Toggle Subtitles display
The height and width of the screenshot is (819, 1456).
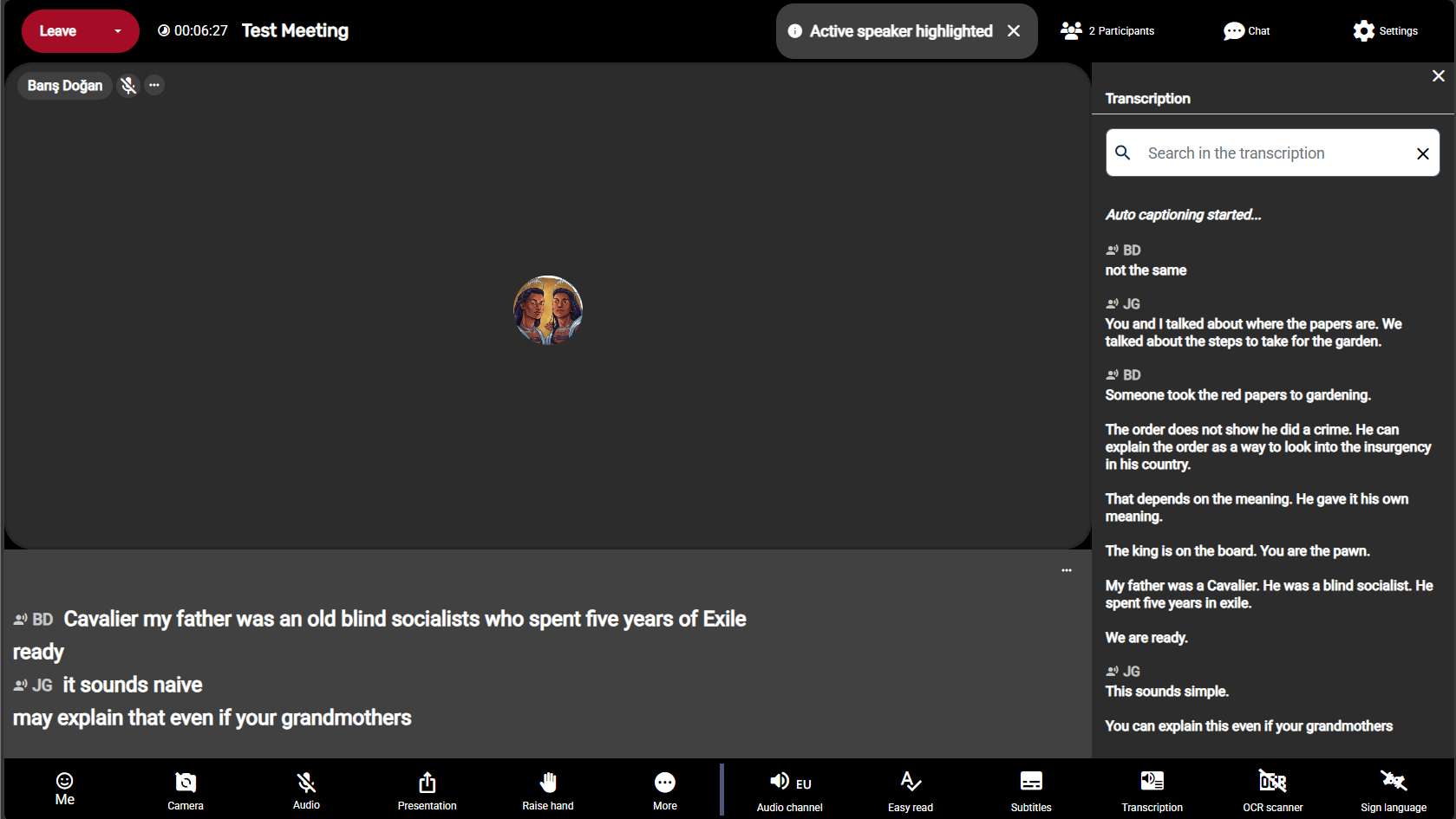(x=1031, y=783)
